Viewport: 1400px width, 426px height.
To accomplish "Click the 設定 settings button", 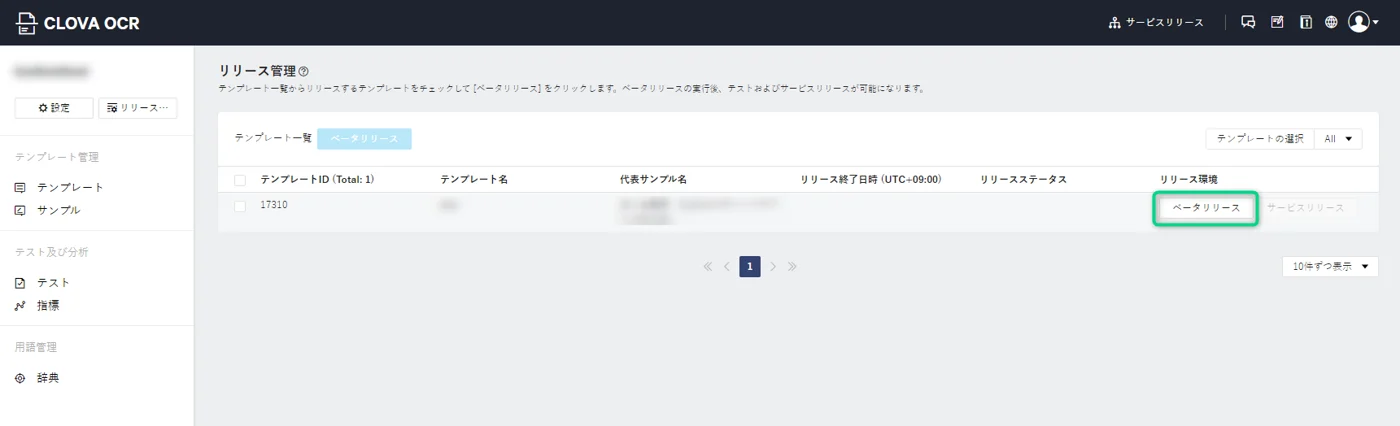I will point(54,108).
